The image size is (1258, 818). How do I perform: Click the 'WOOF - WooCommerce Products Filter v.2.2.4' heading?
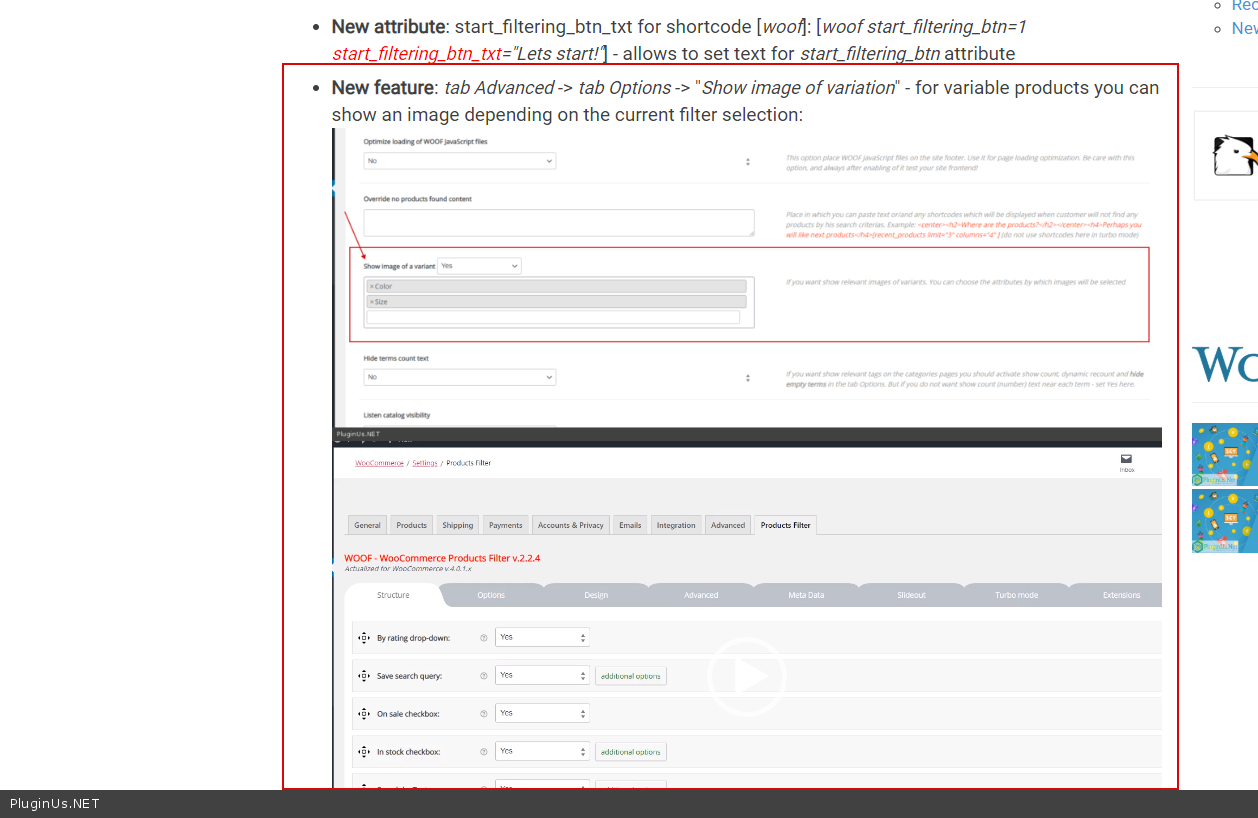point(442,558)
